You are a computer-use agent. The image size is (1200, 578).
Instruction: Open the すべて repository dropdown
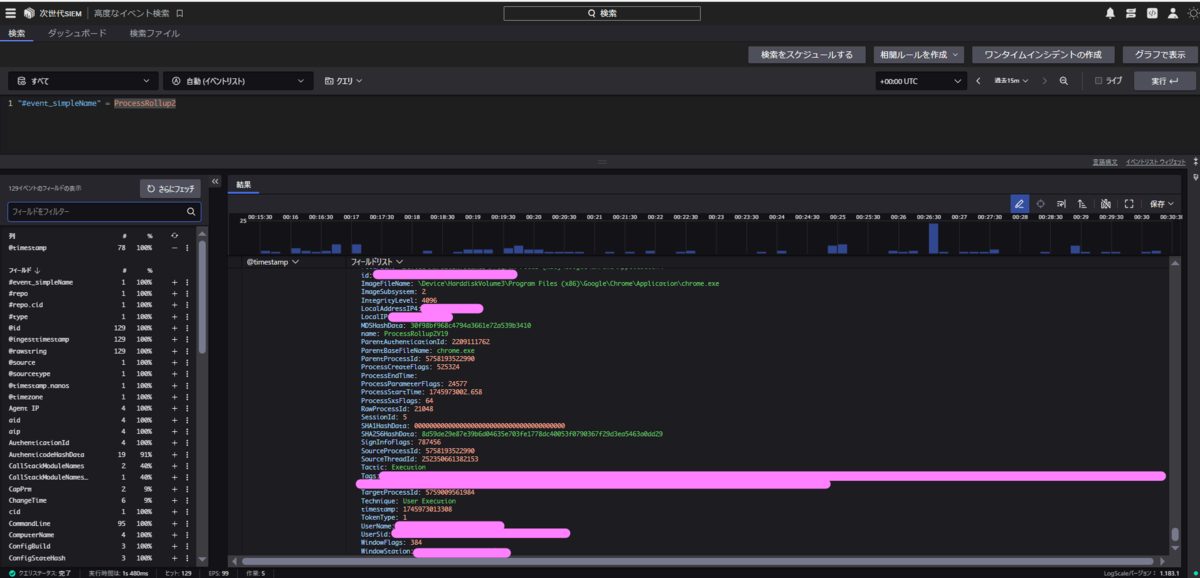pyautogui.click(x=83, y=81)
